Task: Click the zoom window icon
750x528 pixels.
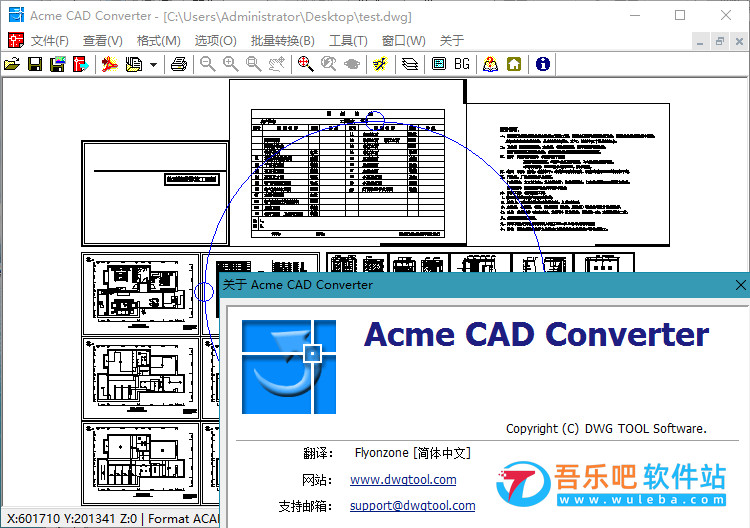Action: (x=254, y=64)
